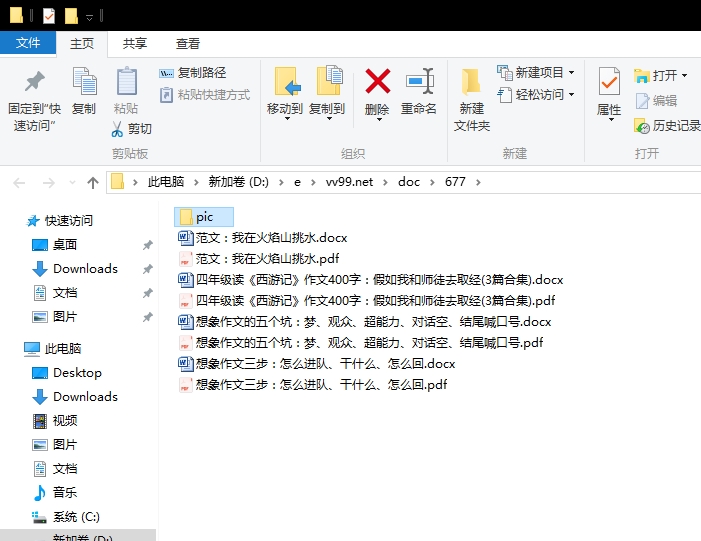This screenshot has width=701, height=541.
Task: Select 想象作文的五个坑 docx file
Action: 365,321
